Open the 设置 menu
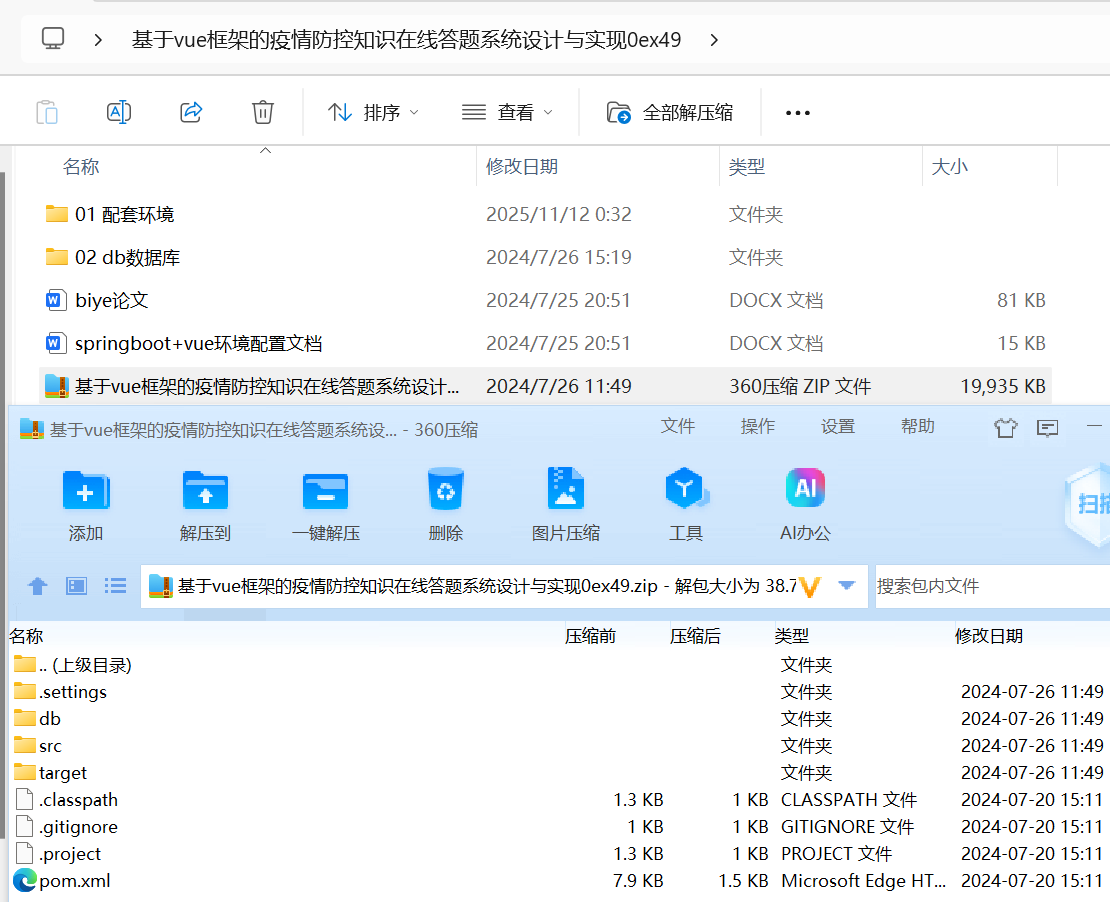 click(837, 425)
